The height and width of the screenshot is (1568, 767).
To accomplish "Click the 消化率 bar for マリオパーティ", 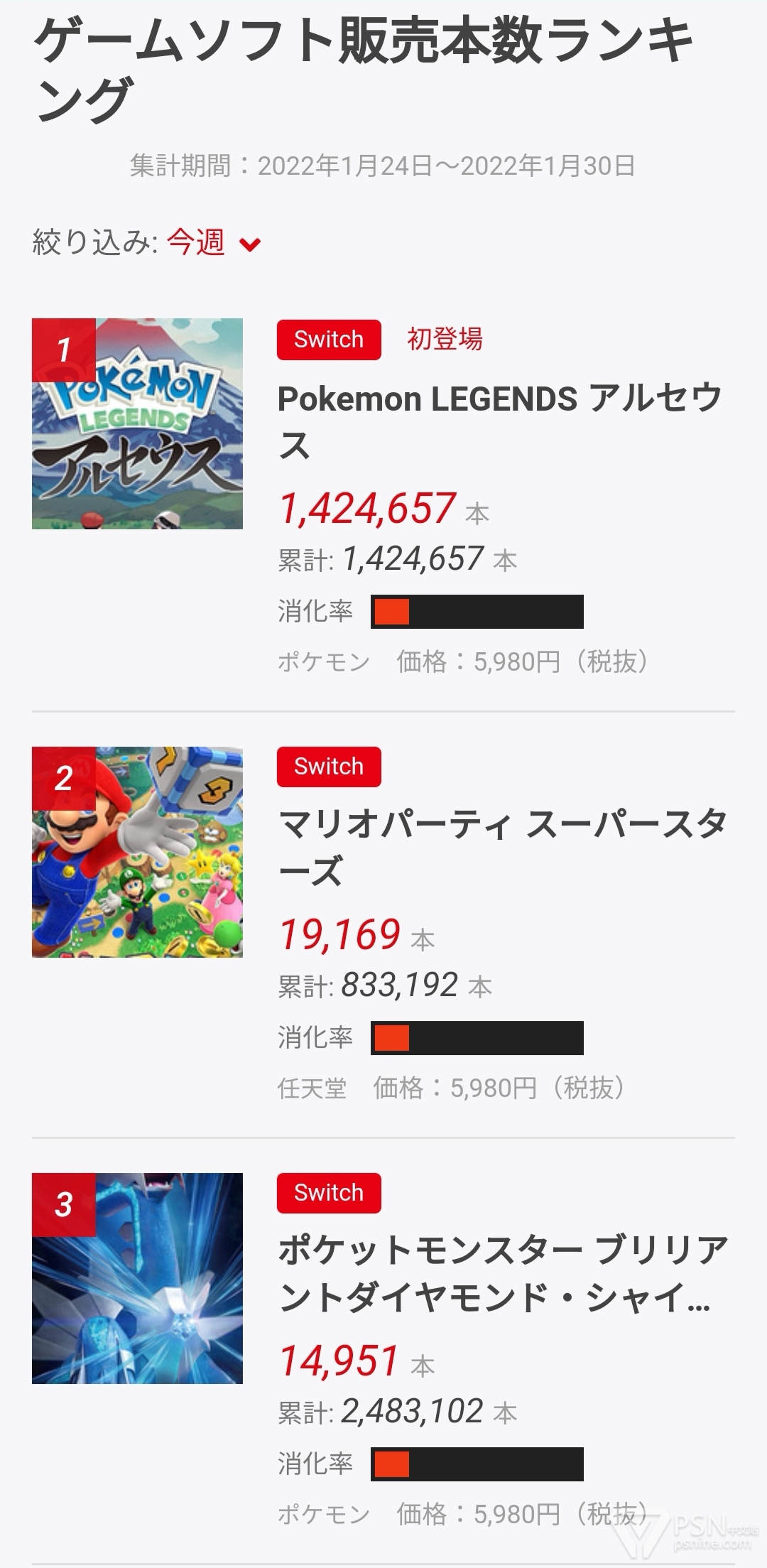I will 477,1038.
